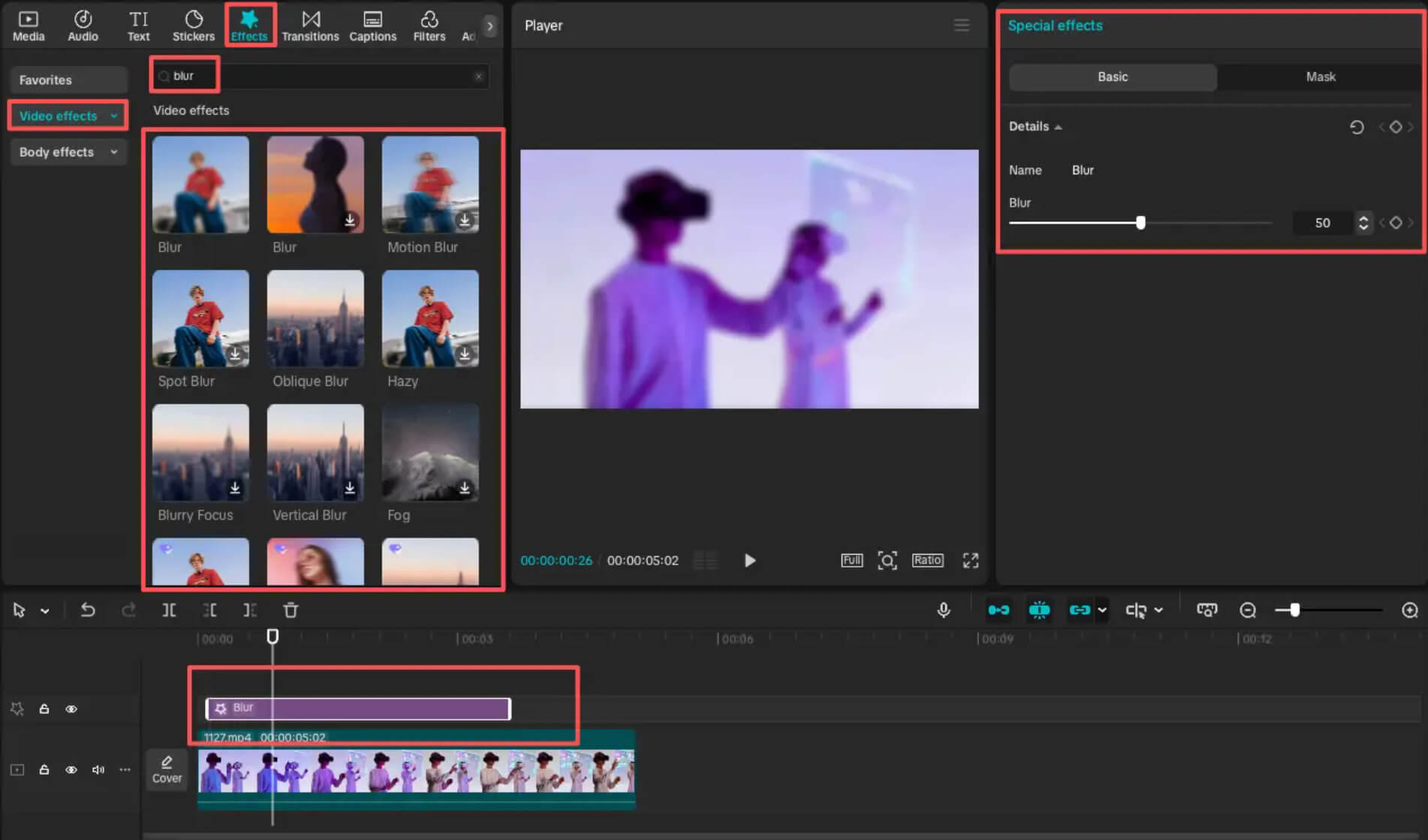Click the undo icon
The height and width of the screenshot is (840, 1428).
(88, 610)
